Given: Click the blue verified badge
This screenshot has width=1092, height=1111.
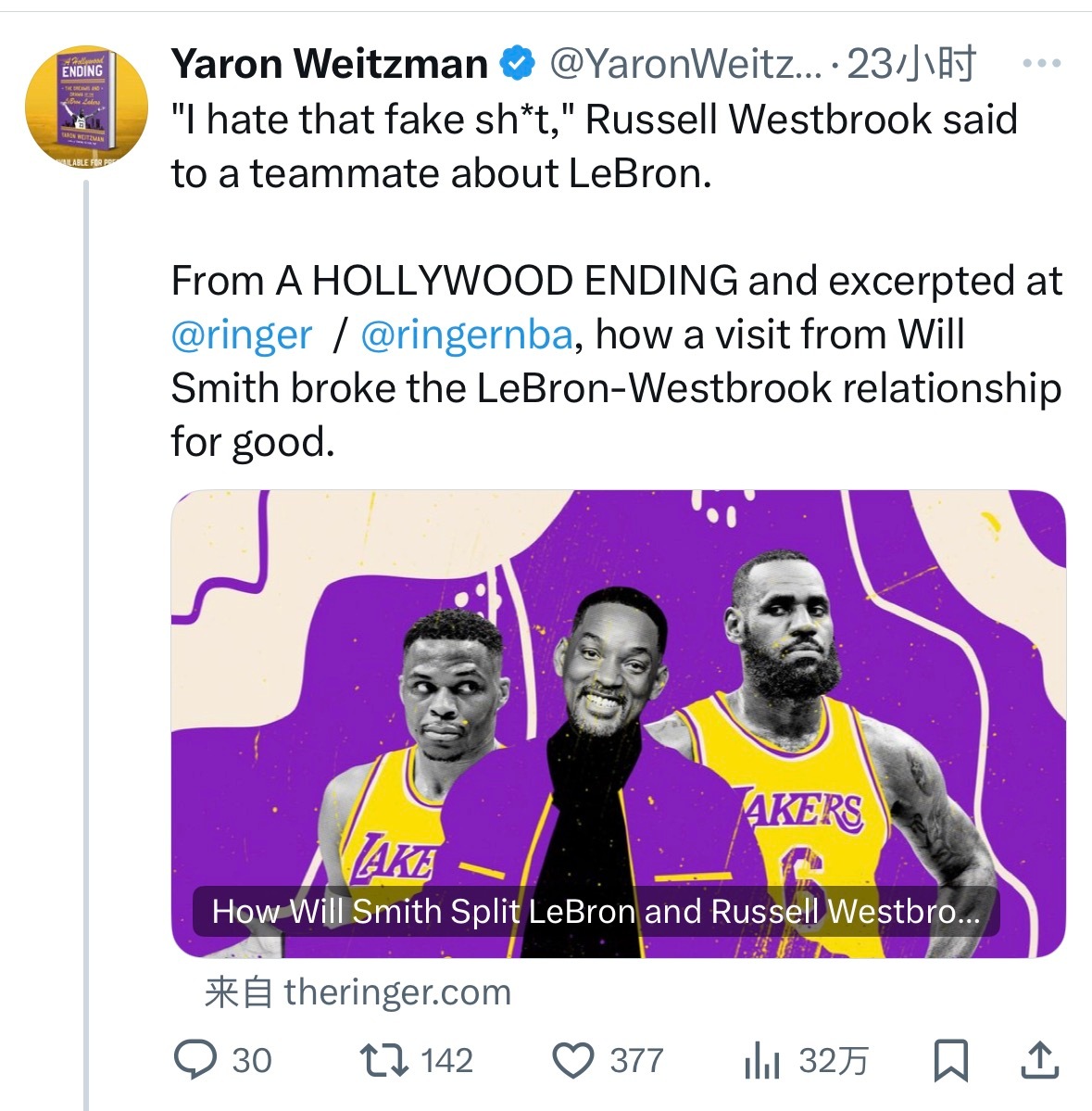Looking at the screenshot, I should click(518, 64).
